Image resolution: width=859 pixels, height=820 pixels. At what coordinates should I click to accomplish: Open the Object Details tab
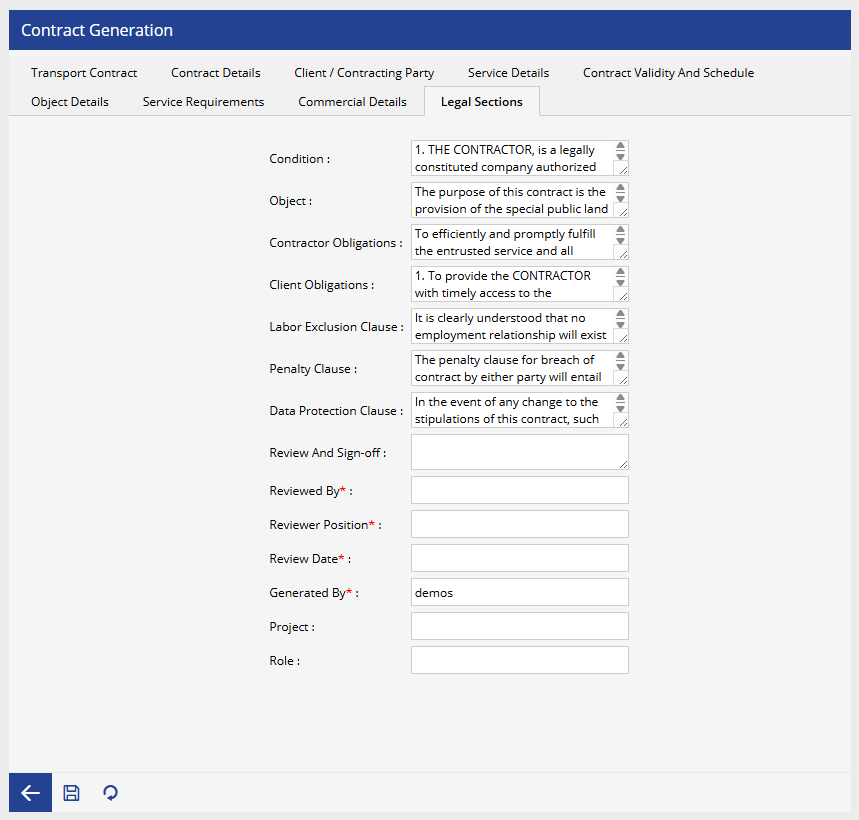click(70, 102)
